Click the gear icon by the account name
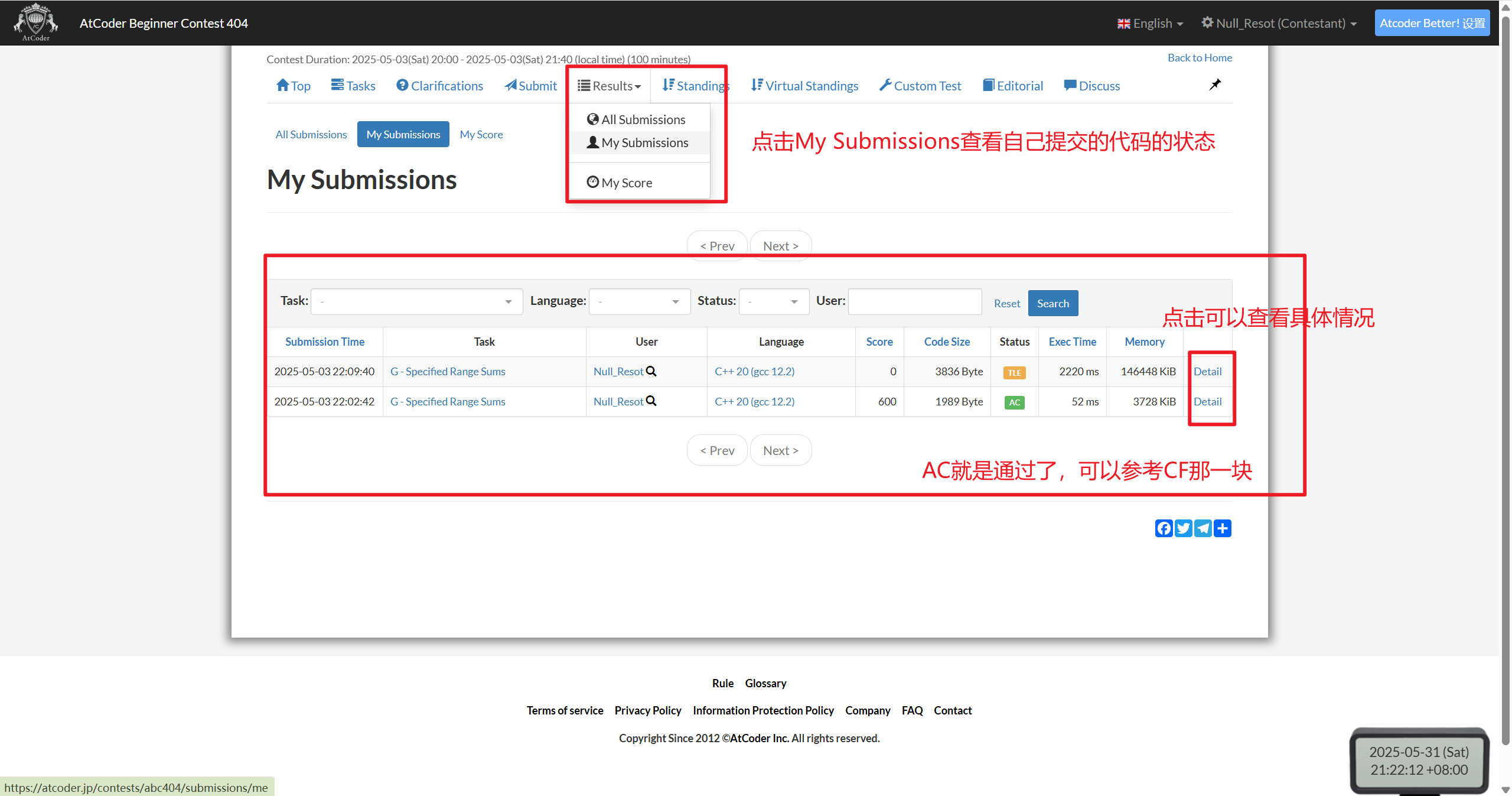This screenshot has width=1512, height=796. click(x=1207, y=22)
